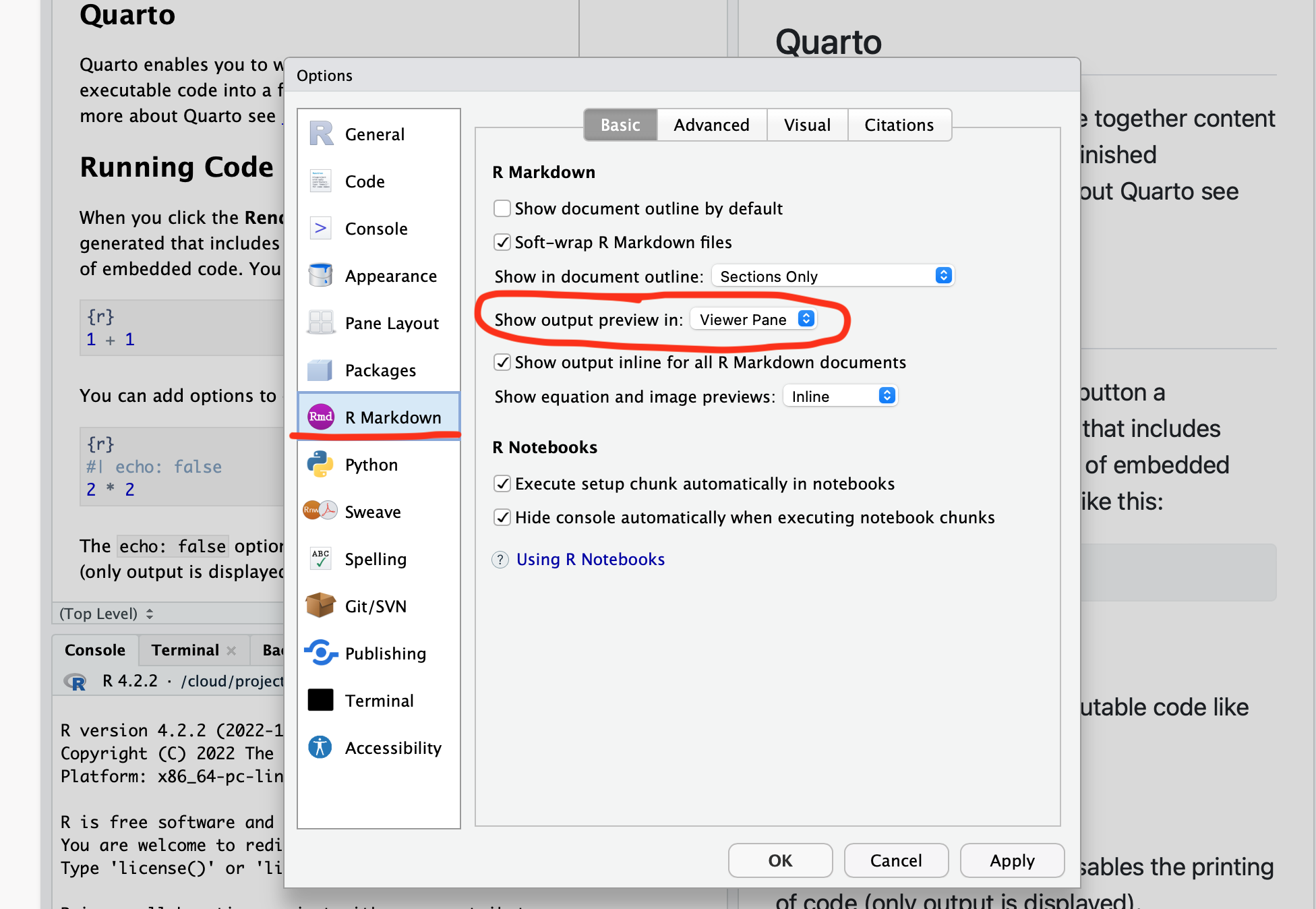Open the Visual tab
The width and height of the screenshot is (1316, 909).
click(x=807, y=125)
